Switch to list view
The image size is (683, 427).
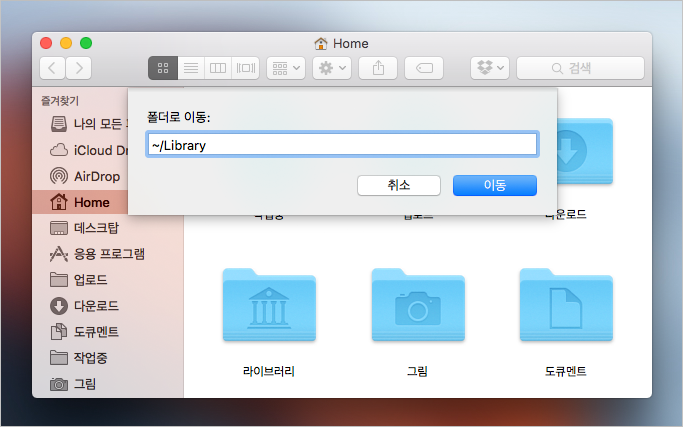[x=191, y=68]
